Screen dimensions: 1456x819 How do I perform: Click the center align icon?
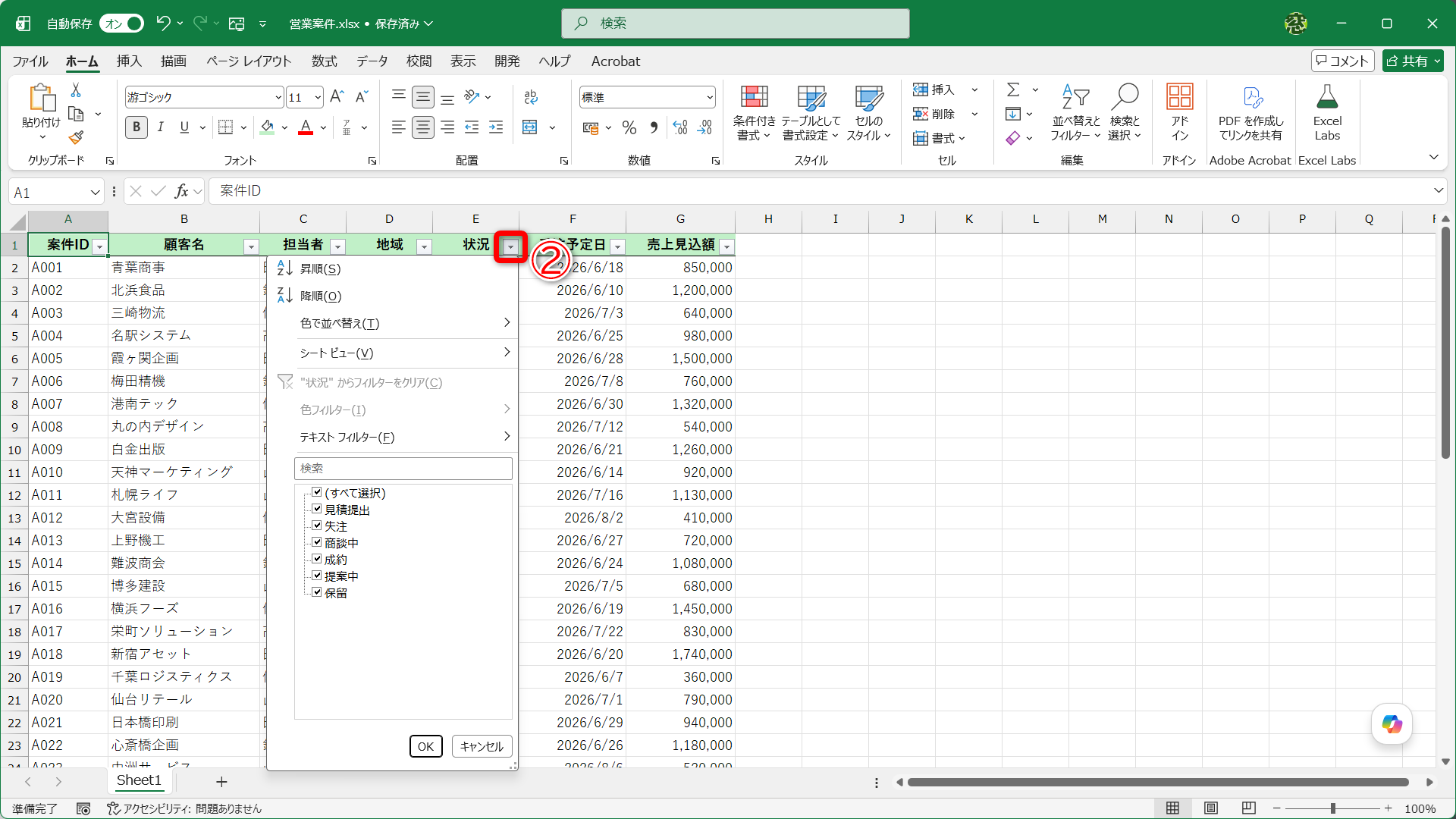point(423,127)
